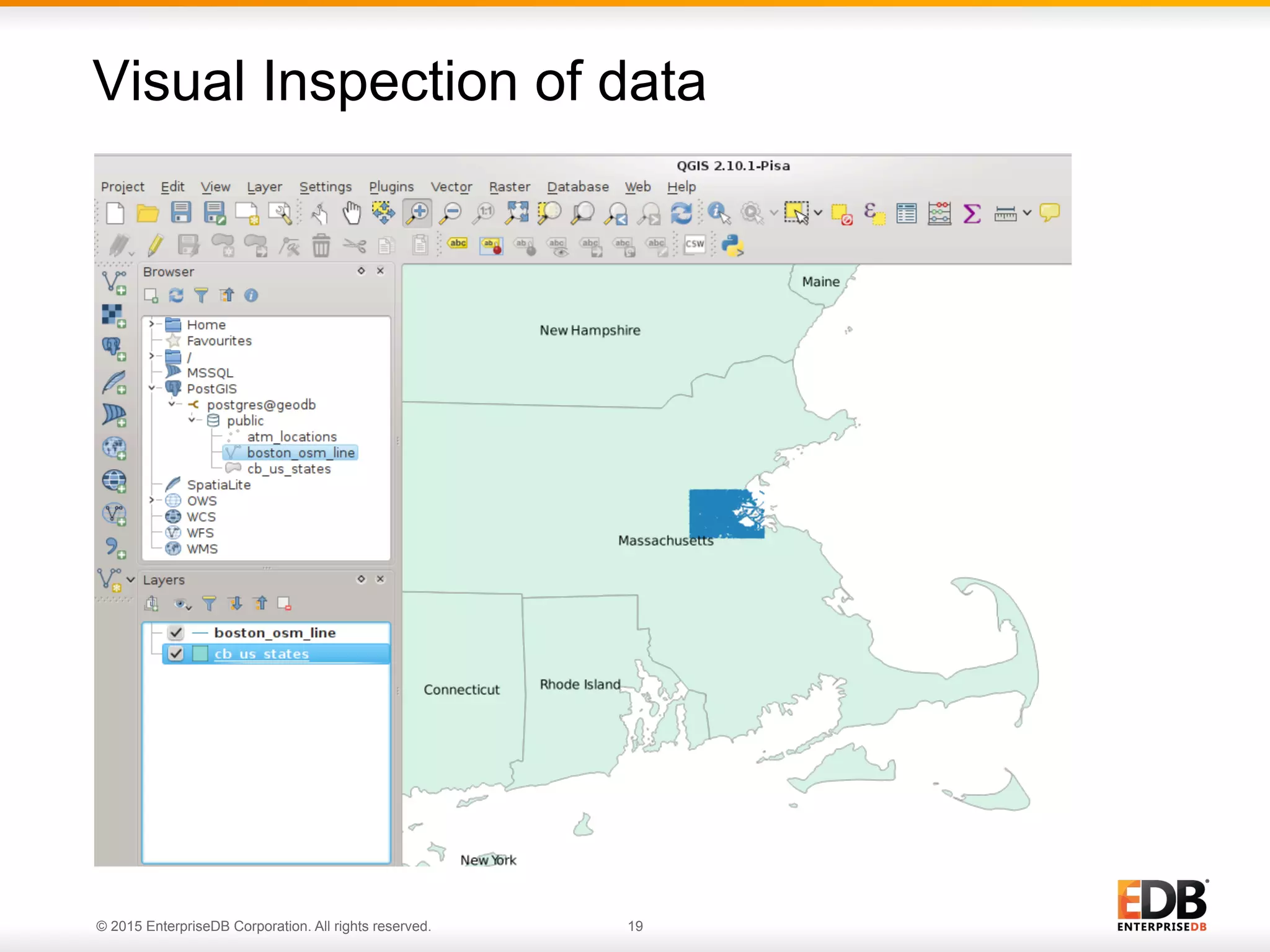Open the Layer menu
Image resolution: width=1270 pixels, height=952 pixels.
click(264, 187)
